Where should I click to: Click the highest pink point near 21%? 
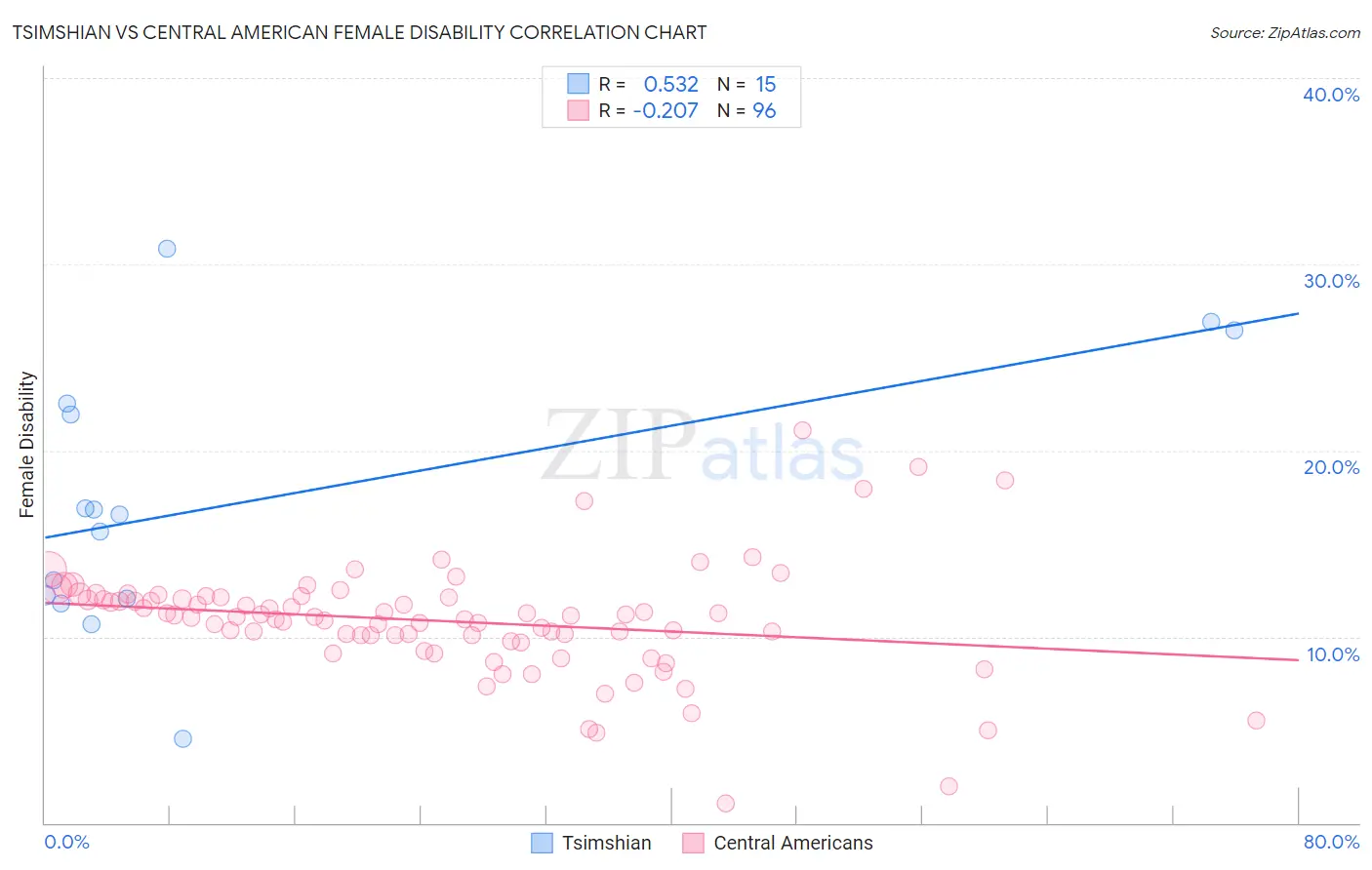(802, 430)
